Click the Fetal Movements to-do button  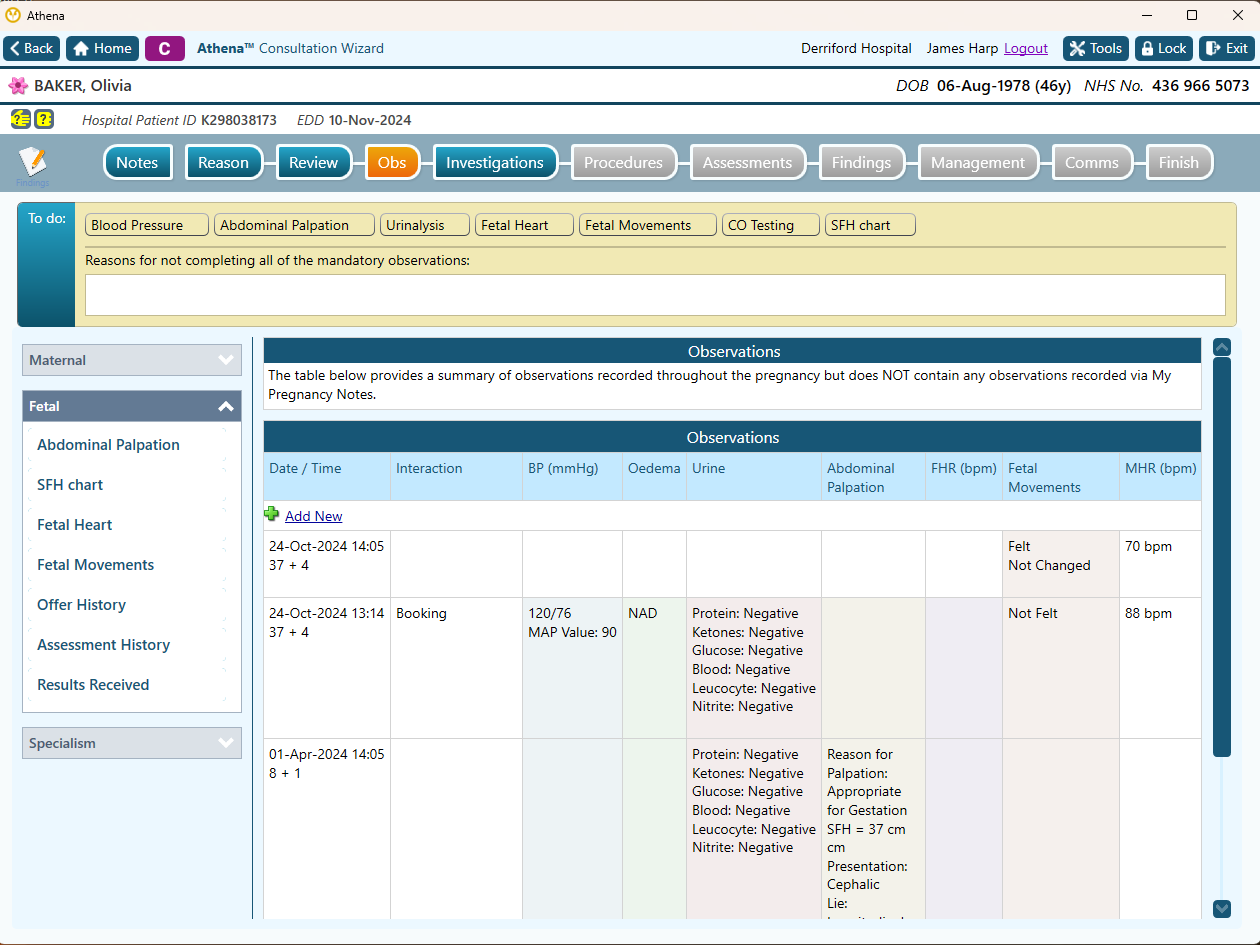648,225
